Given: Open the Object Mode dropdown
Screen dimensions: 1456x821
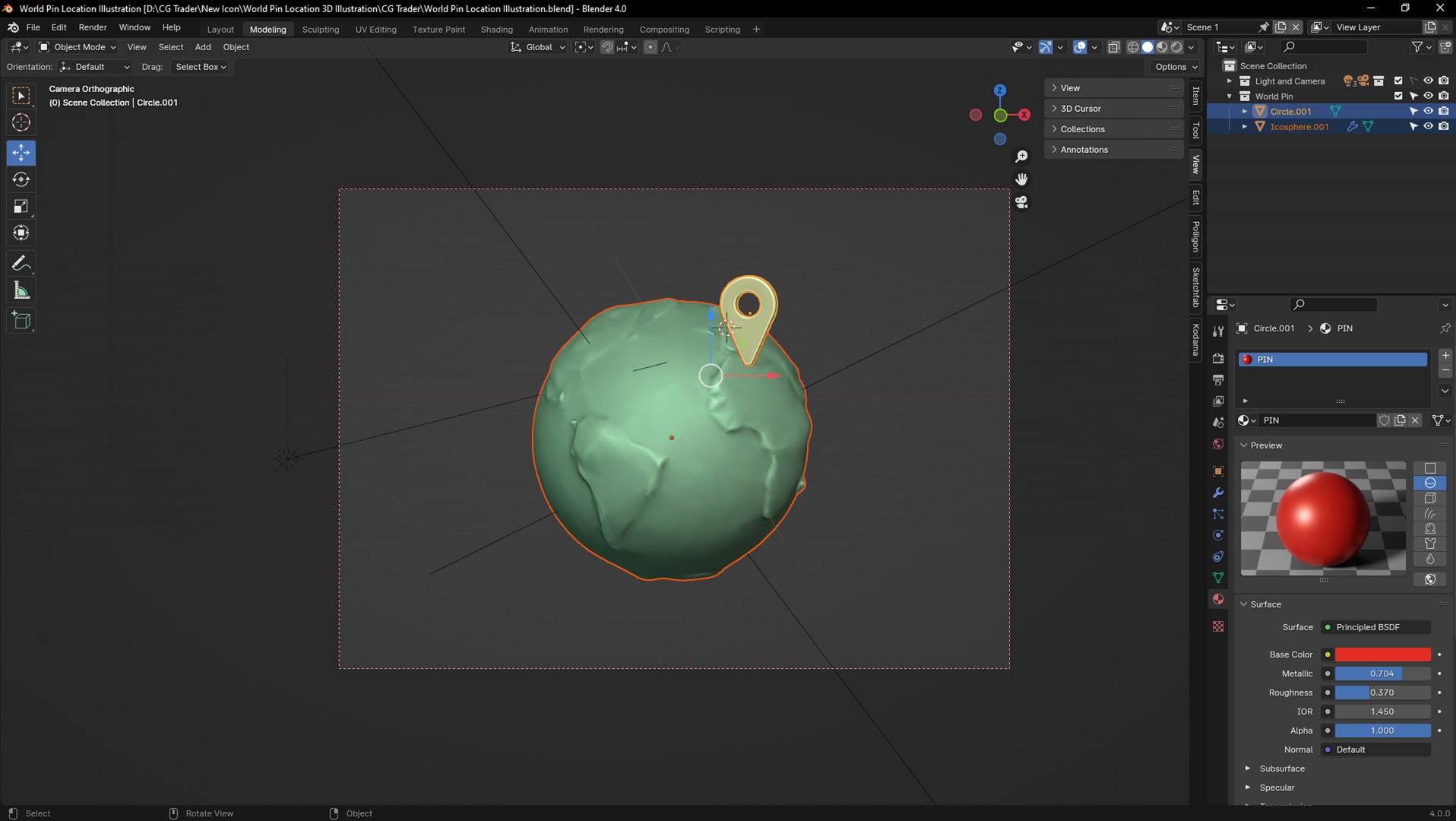Looking at the screenshot, I should [78, 47].
